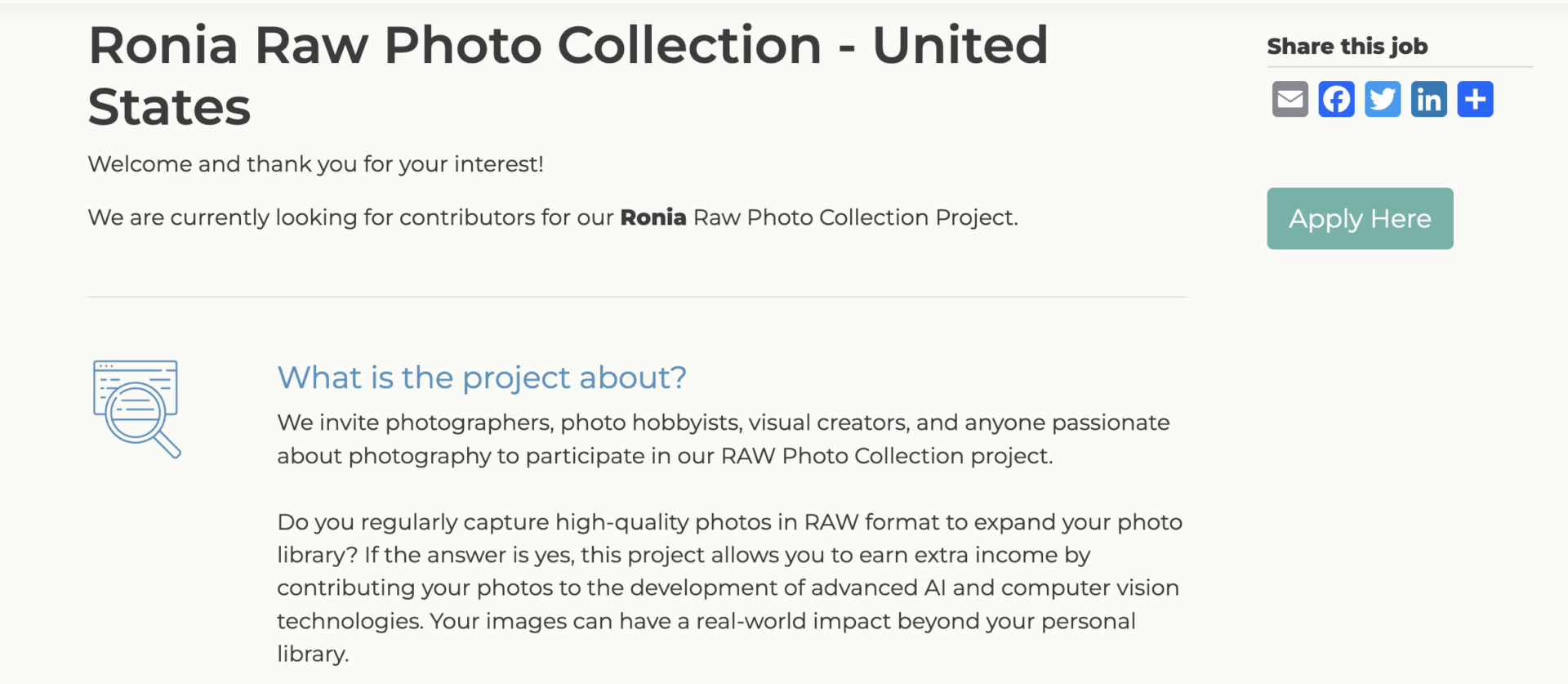Image resolution: width=1568 pixels, height=684 pixels.
Task: Share the job on Twitter
Action: point(1383,99)
